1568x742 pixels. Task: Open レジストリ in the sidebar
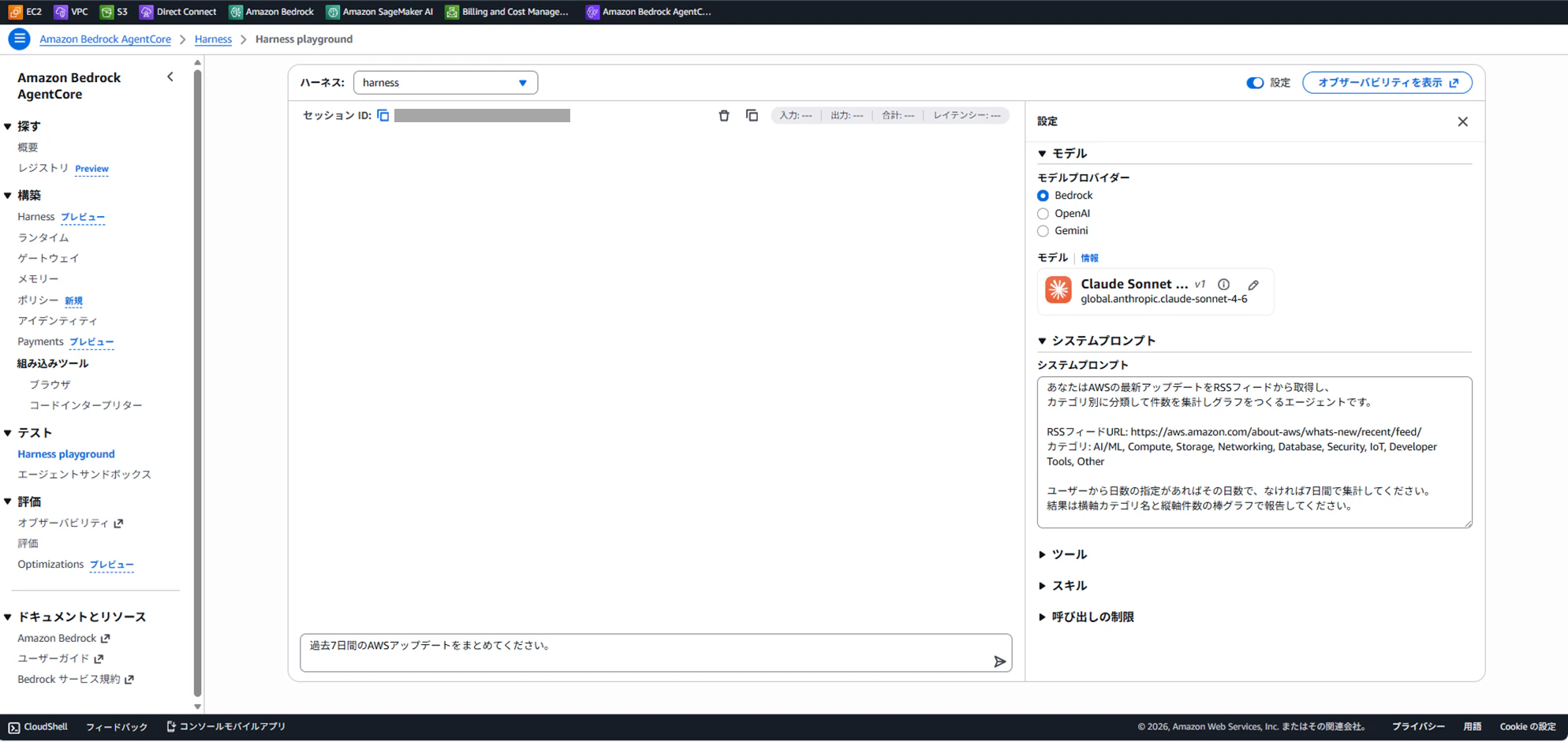[x=43, y=168]
